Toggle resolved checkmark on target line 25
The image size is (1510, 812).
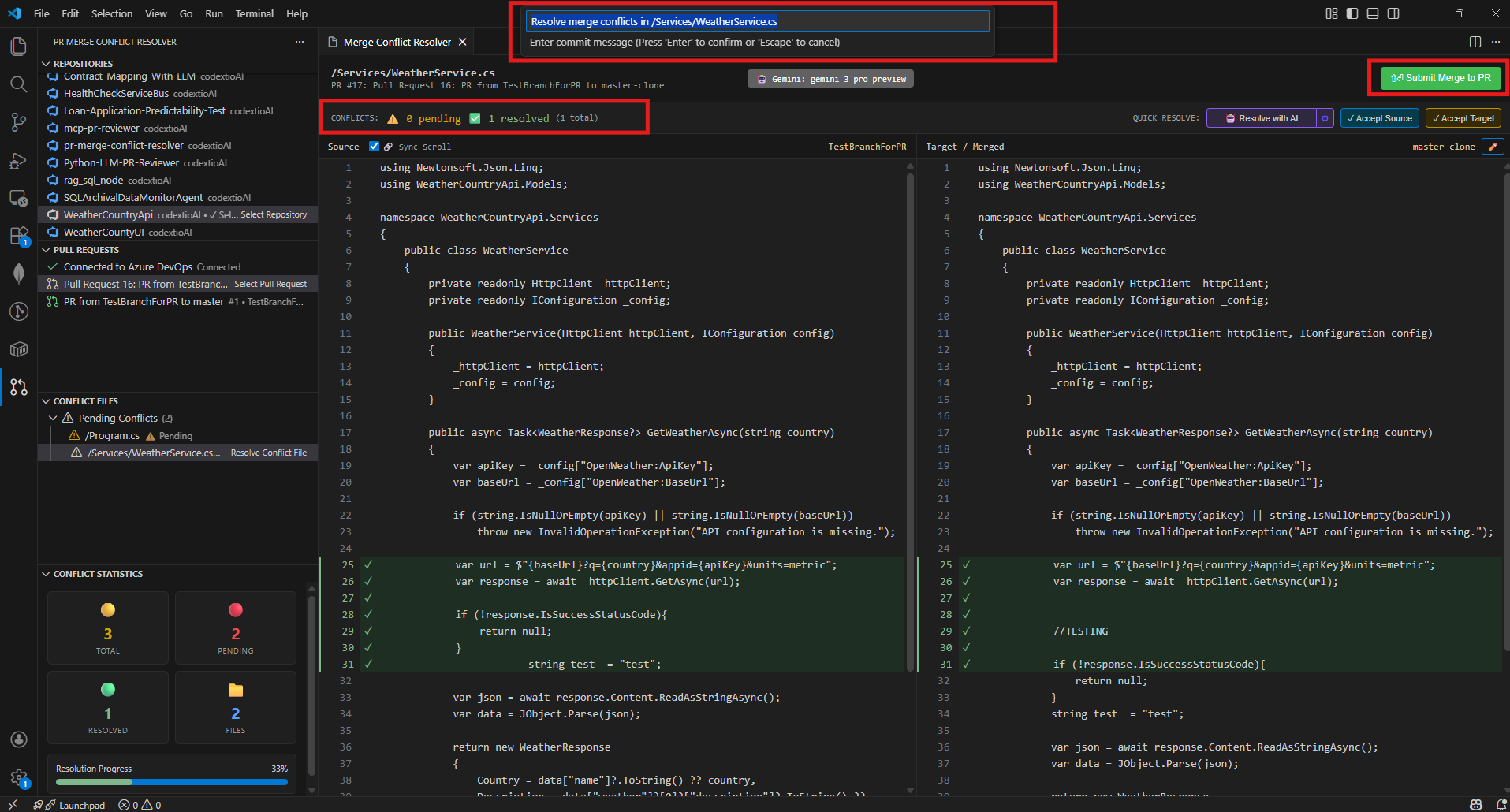[x=966, y=564]
